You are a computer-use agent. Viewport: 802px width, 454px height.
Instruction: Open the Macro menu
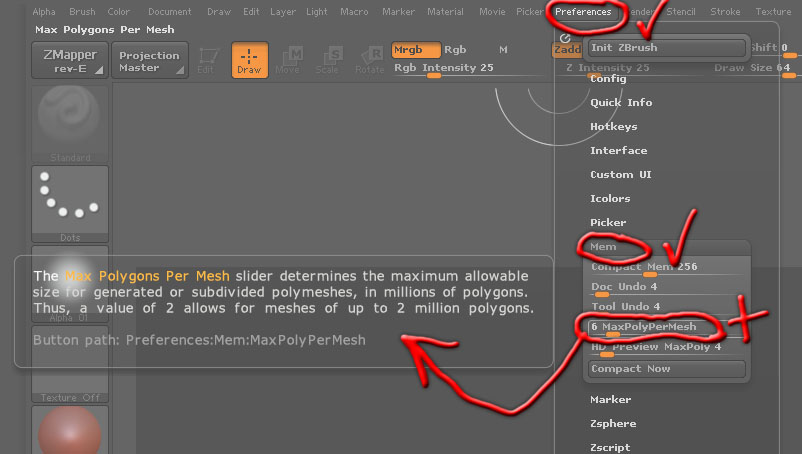354,11
